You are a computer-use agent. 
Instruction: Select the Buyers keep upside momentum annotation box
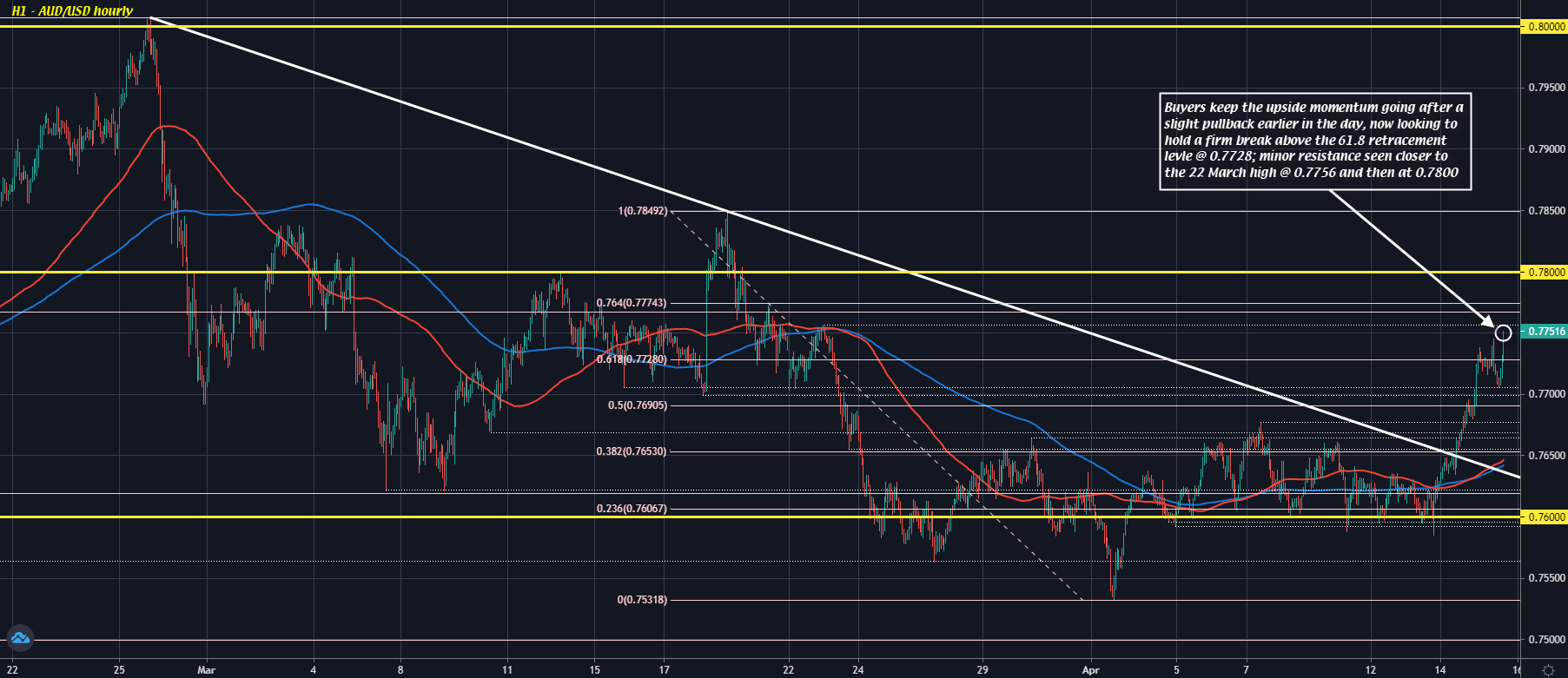(x=1315, y=141)
